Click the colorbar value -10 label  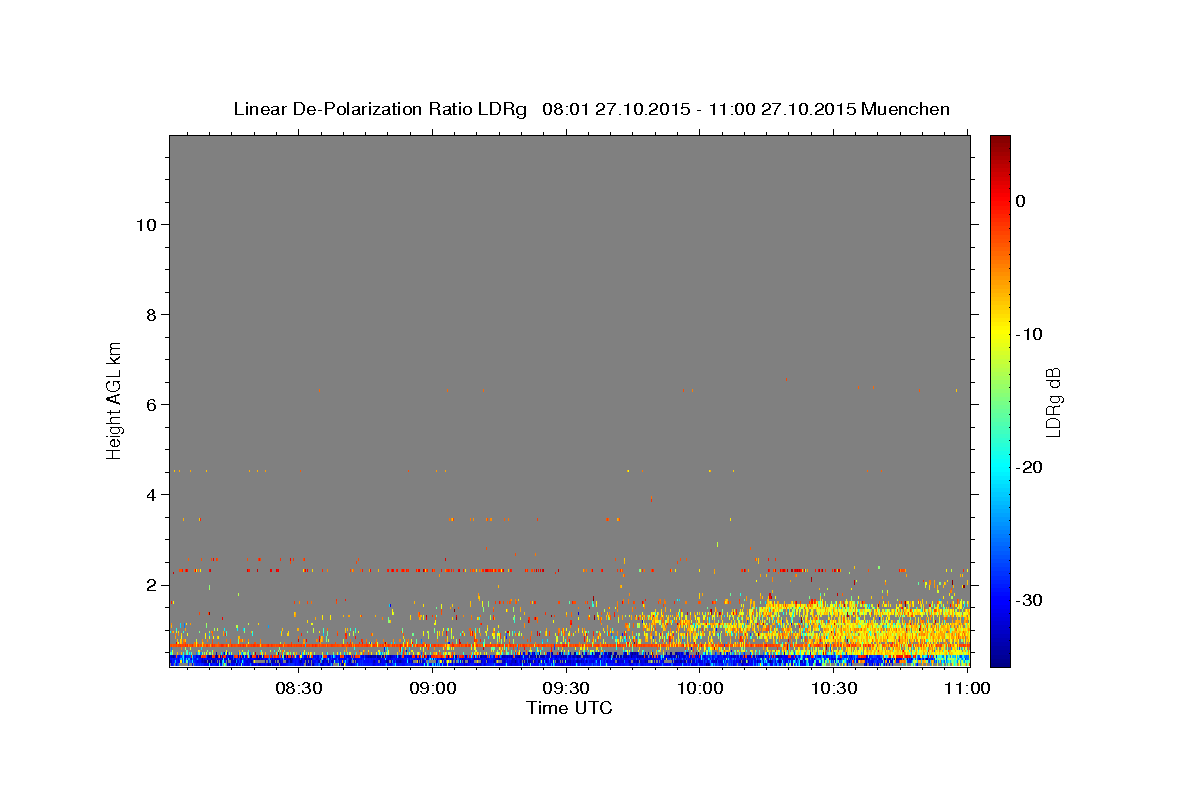[1029, 334]
